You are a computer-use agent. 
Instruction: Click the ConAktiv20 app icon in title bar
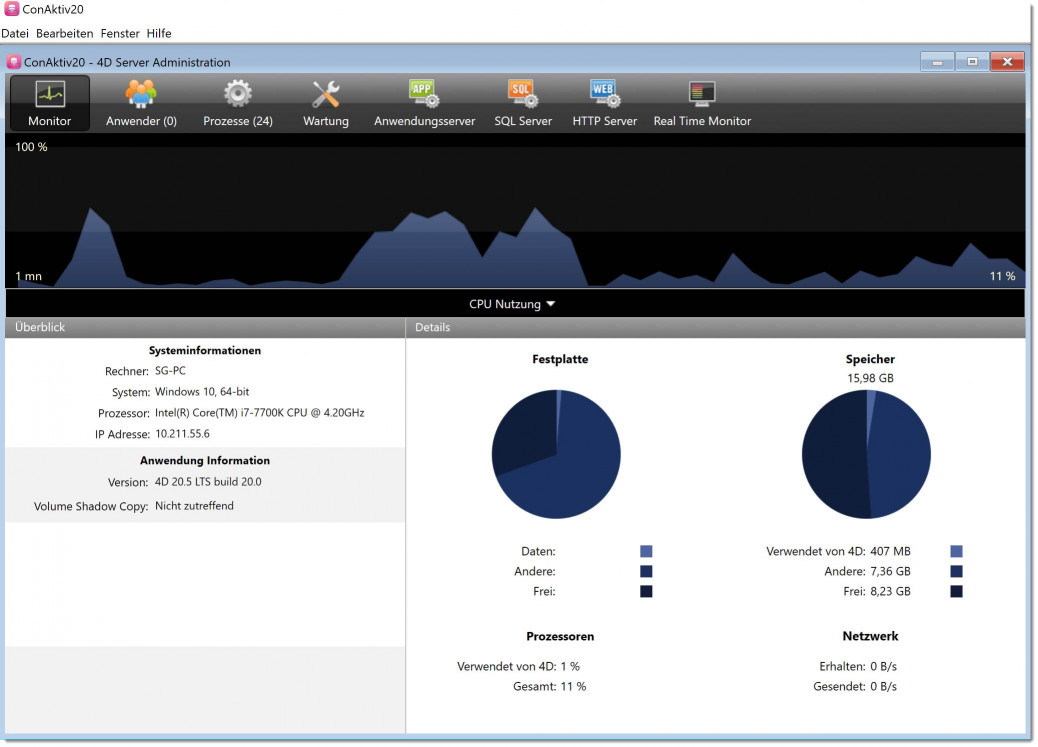click(x=11, y=9)
